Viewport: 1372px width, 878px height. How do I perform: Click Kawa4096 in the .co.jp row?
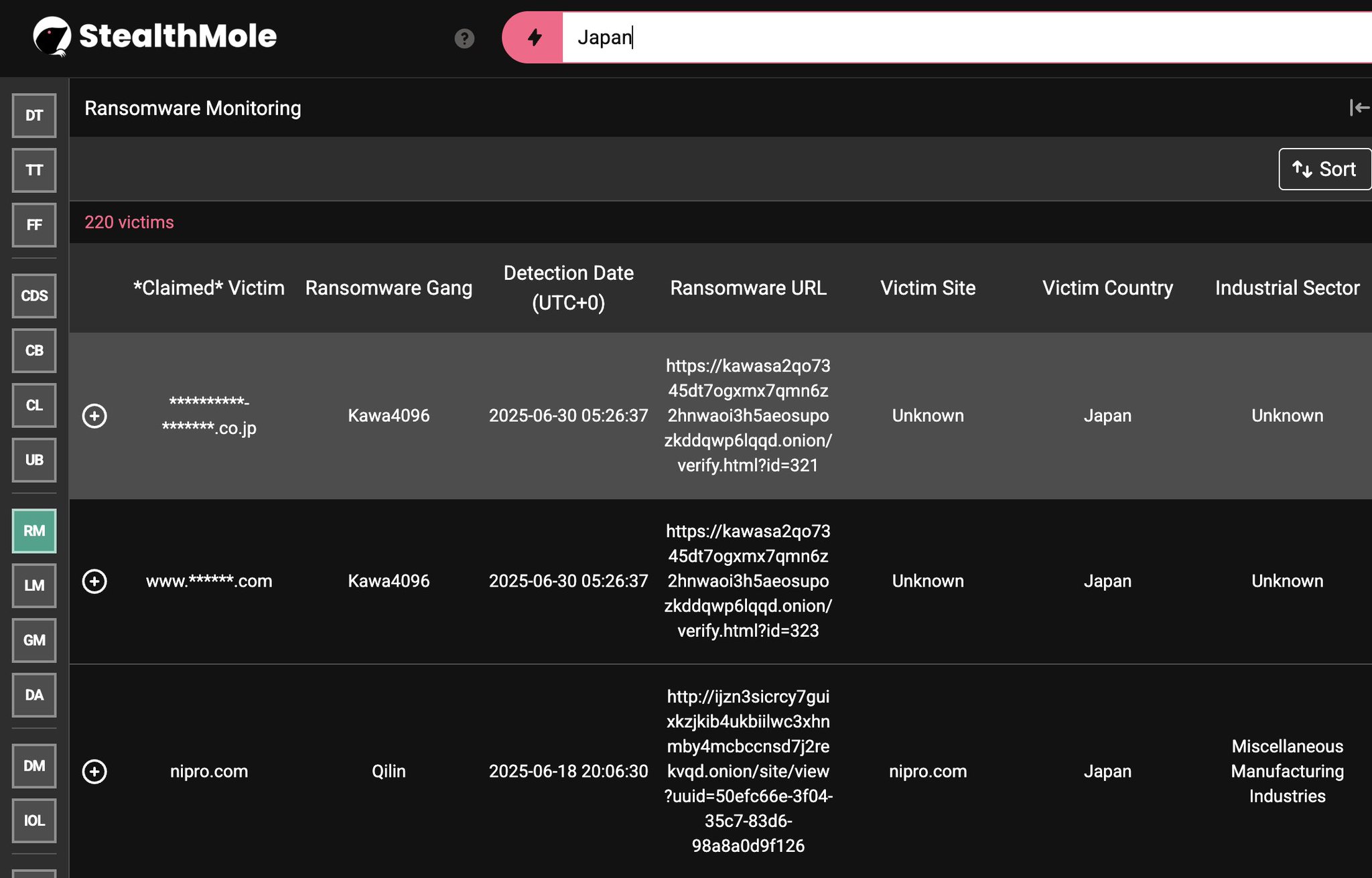[x=389, y=416]
